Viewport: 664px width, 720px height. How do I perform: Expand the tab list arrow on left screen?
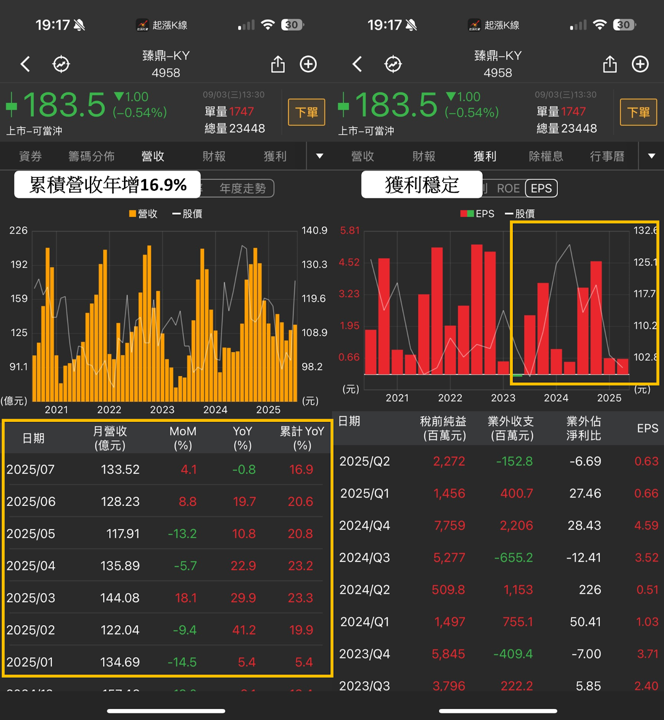click(x=320, y=156)
